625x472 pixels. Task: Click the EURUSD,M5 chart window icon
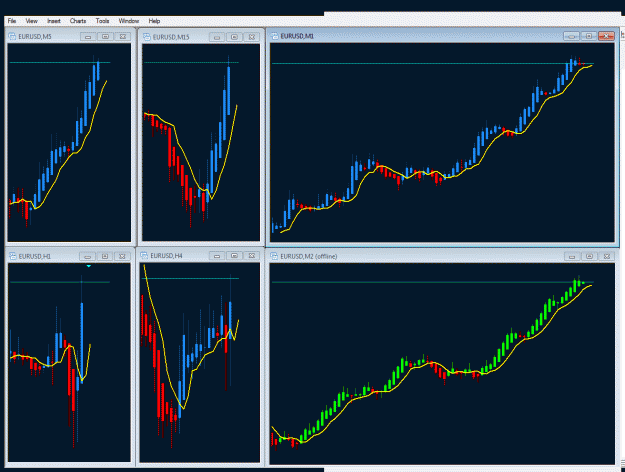point(12,37)
